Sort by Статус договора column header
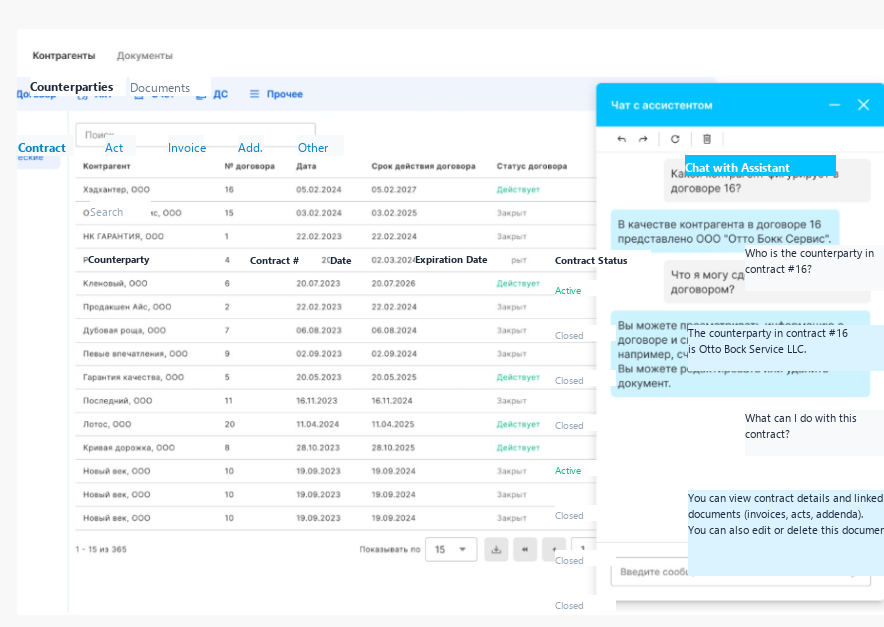 tap(532, 166)
